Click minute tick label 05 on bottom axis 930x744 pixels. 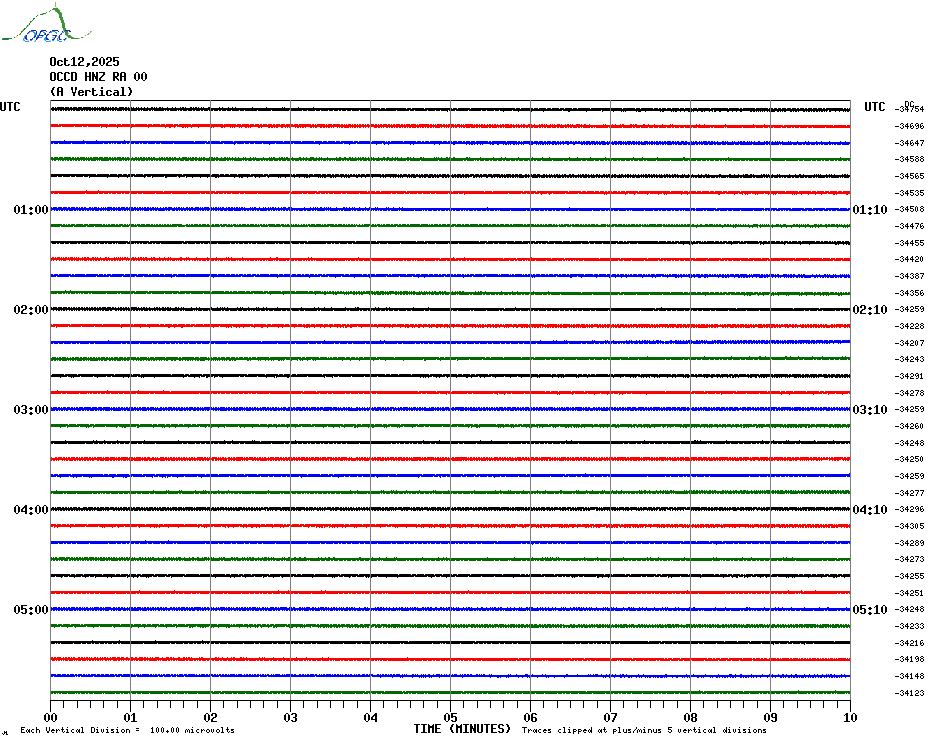pyautogui.click(x=450, y=717)
